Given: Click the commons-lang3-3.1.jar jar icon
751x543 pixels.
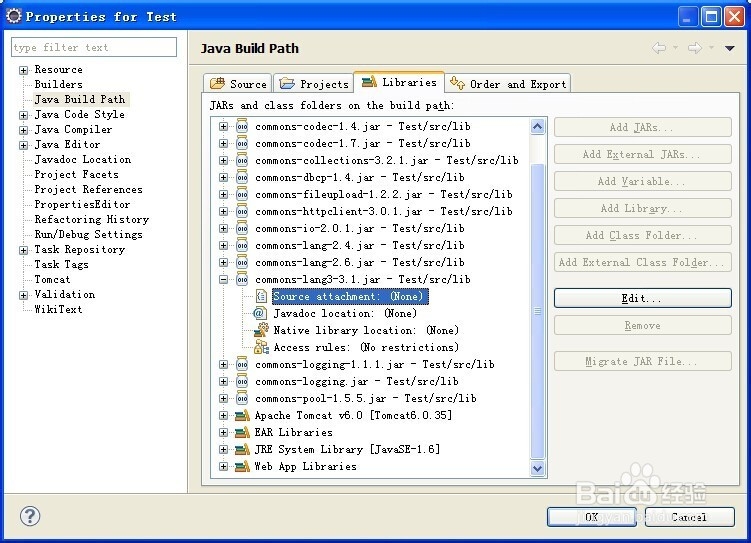Looking at the screenshot, I should click(x=242, y=280).
